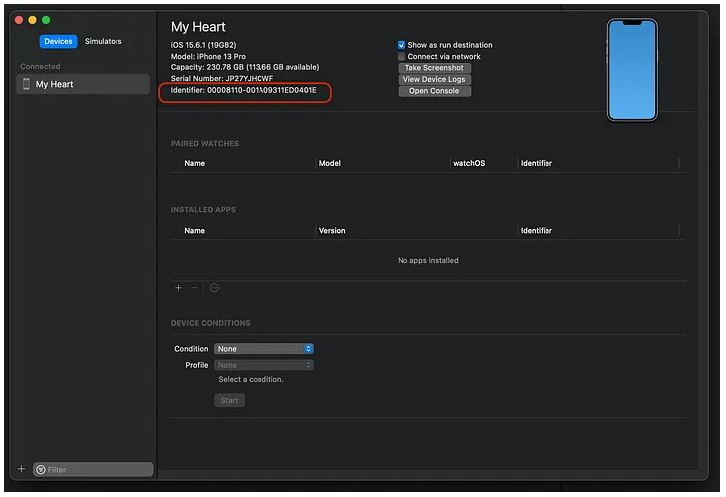
Task: Click the iPhone icon beside My Heart
Action: (26, 84)
